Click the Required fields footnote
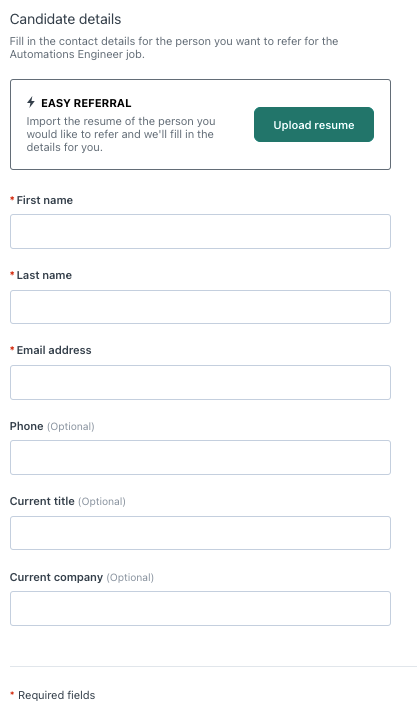 [57, 695]
